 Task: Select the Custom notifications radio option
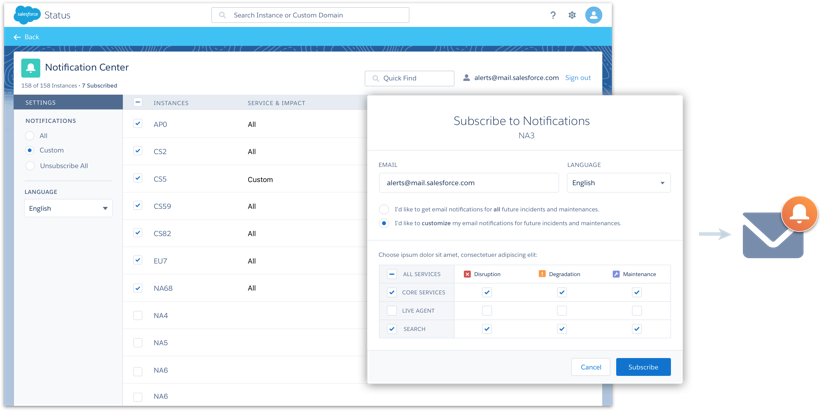tap(30, 150)
